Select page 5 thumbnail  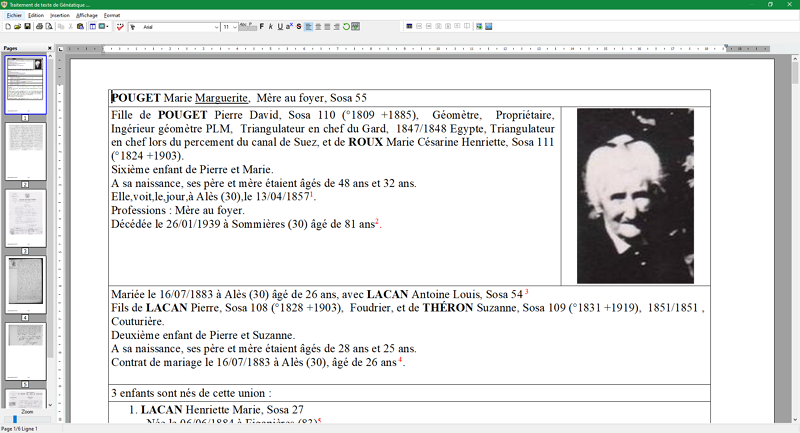[26, 351]
